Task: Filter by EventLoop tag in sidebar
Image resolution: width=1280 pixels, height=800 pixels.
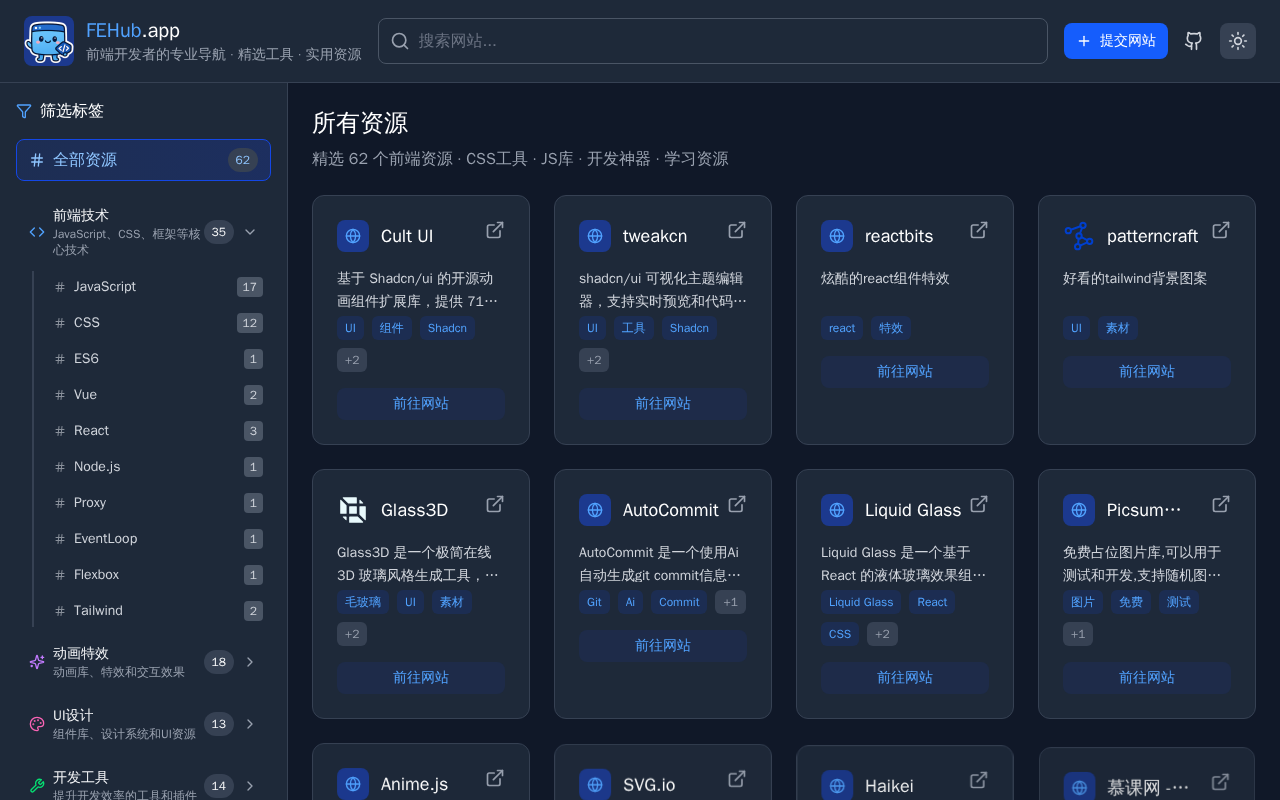Action: click(159, 539)
